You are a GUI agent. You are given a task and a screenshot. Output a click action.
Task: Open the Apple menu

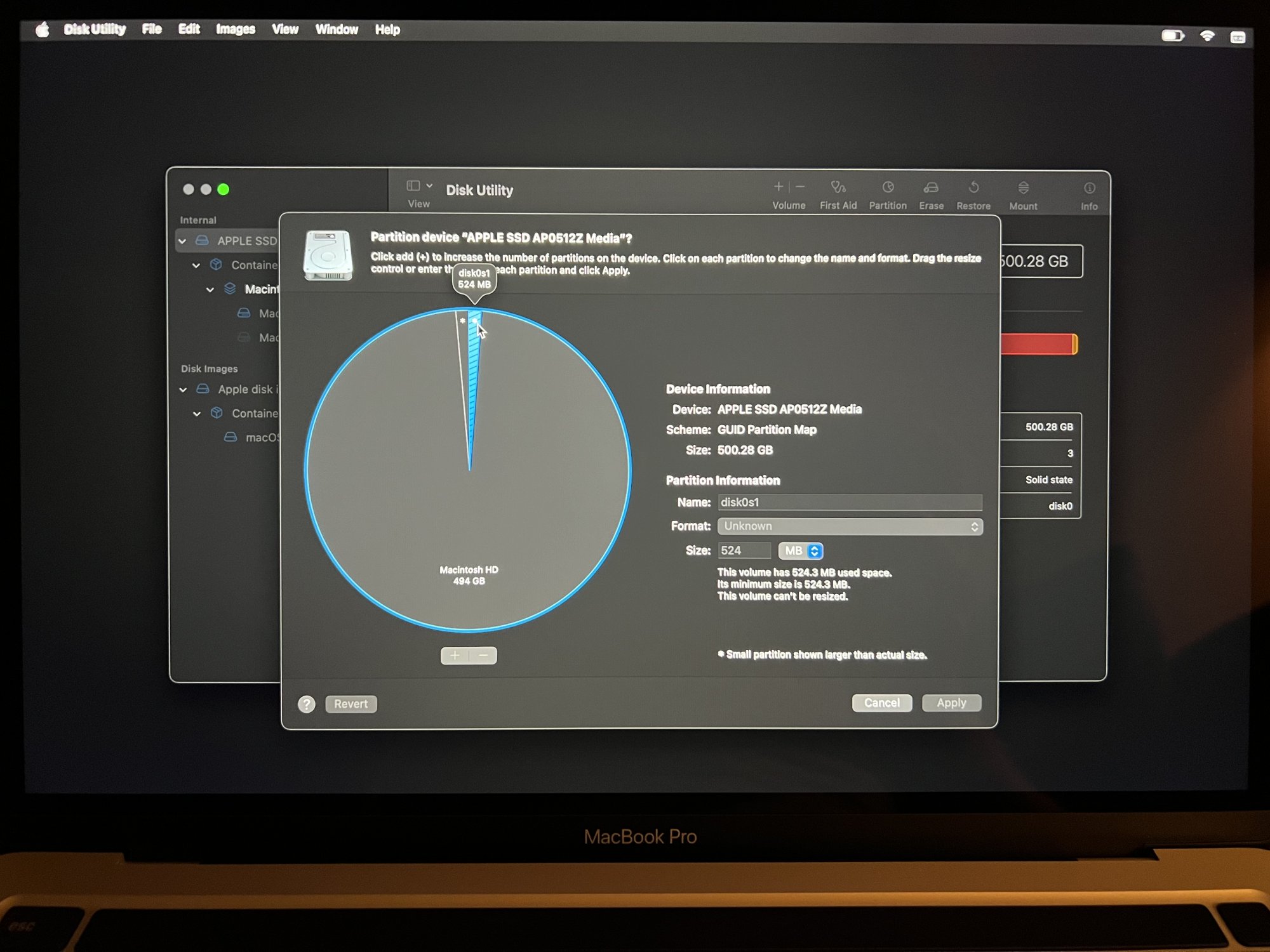(43, 29)
